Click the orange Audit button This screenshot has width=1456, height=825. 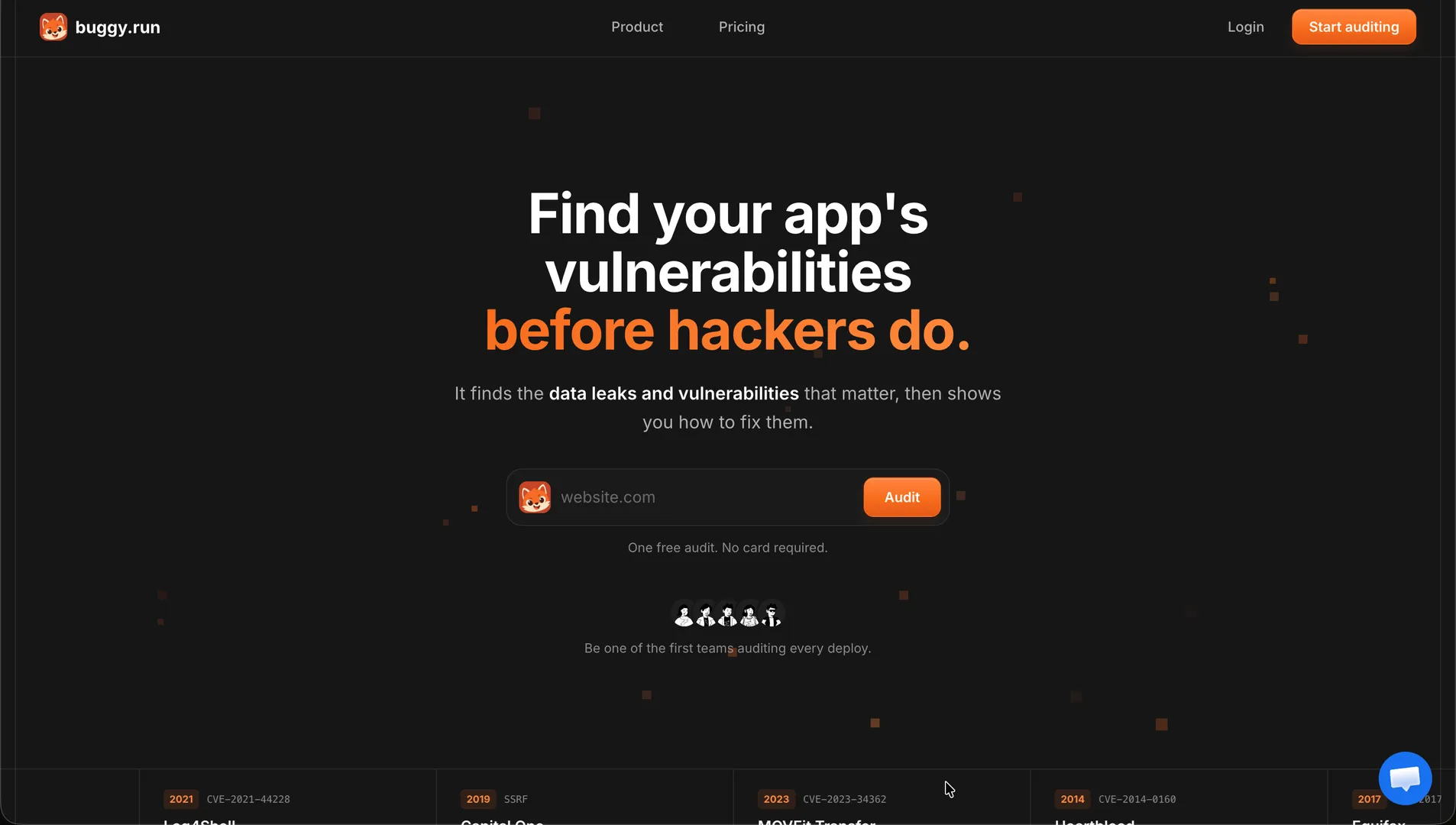coord(902,497)
